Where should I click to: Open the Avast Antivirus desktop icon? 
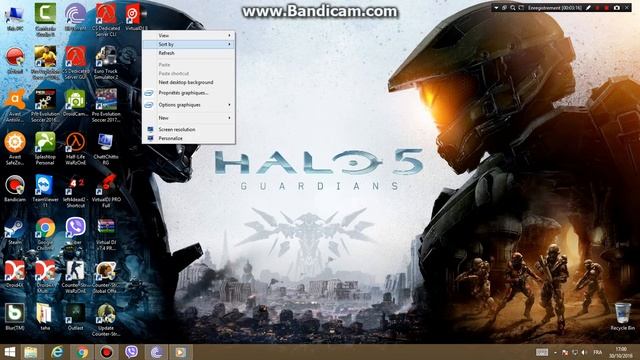[x=15, y=105]
